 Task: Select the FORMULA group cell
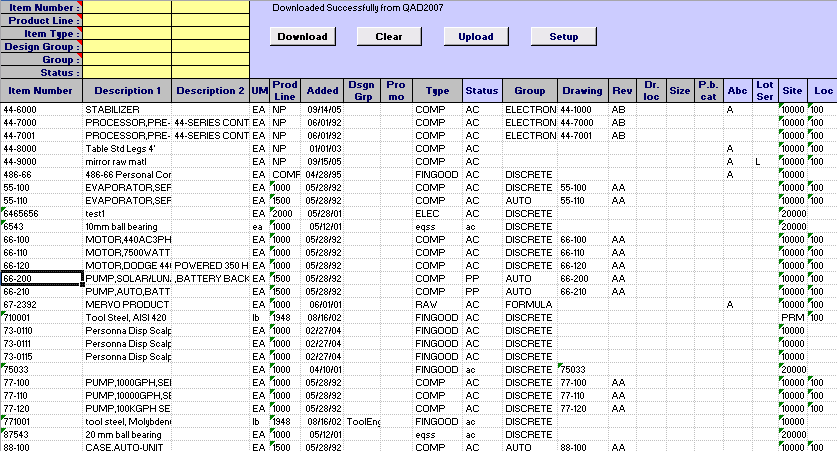click(528, 304)
